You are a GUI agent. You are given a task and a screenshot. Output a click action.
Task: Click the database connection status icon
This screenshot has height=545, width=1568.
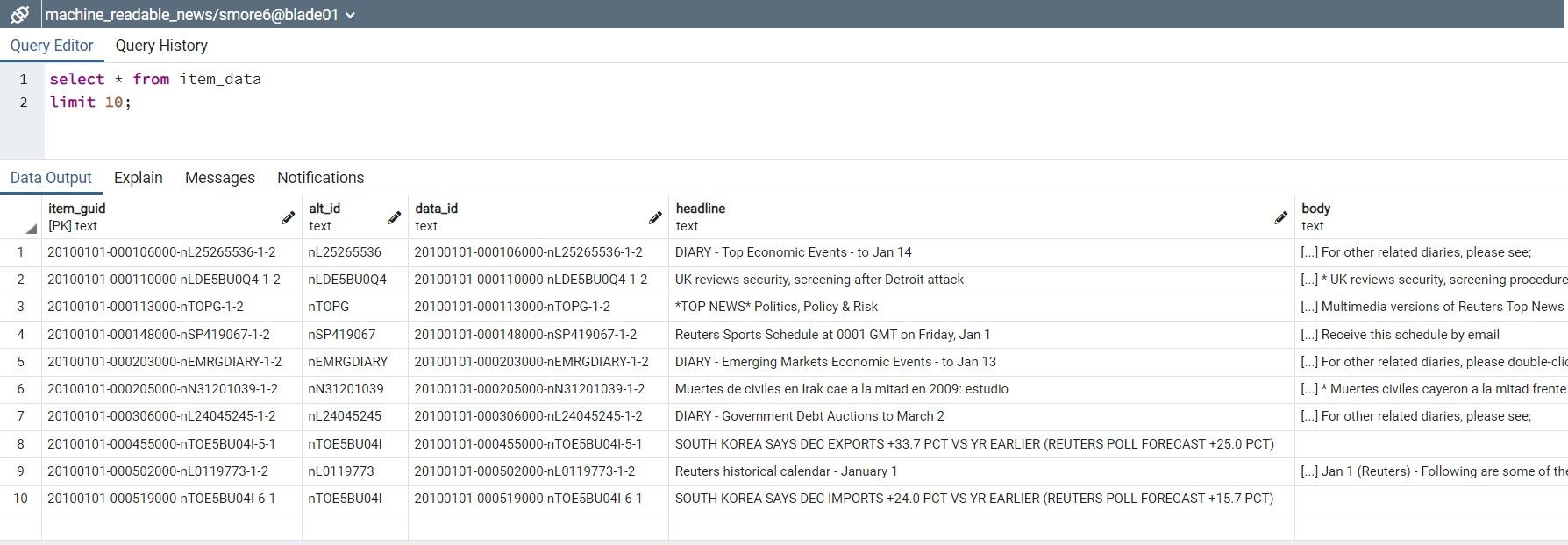(x=19, y=14)
